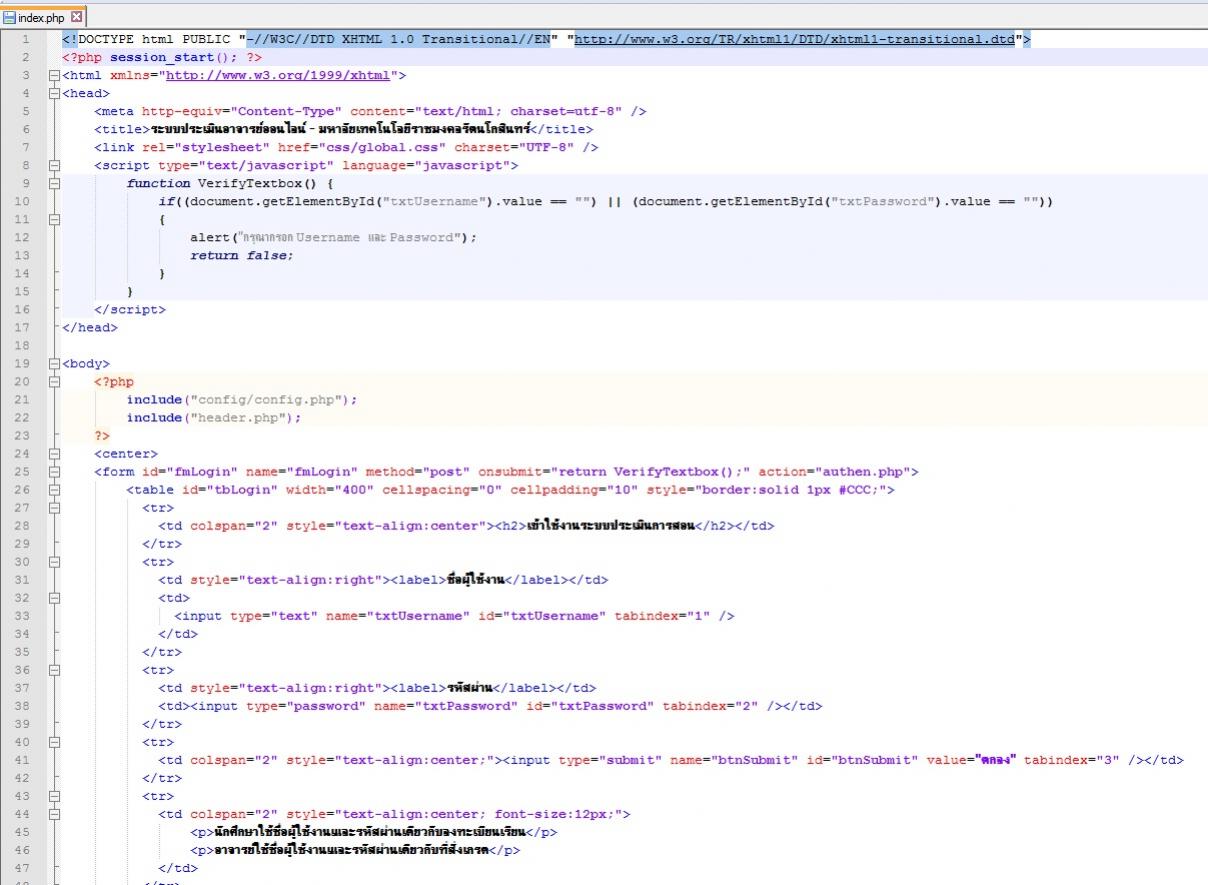
Task: Collapse the html block at line 3
Action: pos(55,75)
